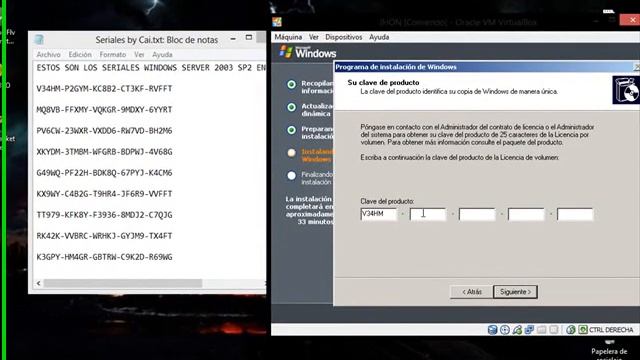
Task: Open the Ayuda menu in VirtualBox
Action: 379,37
